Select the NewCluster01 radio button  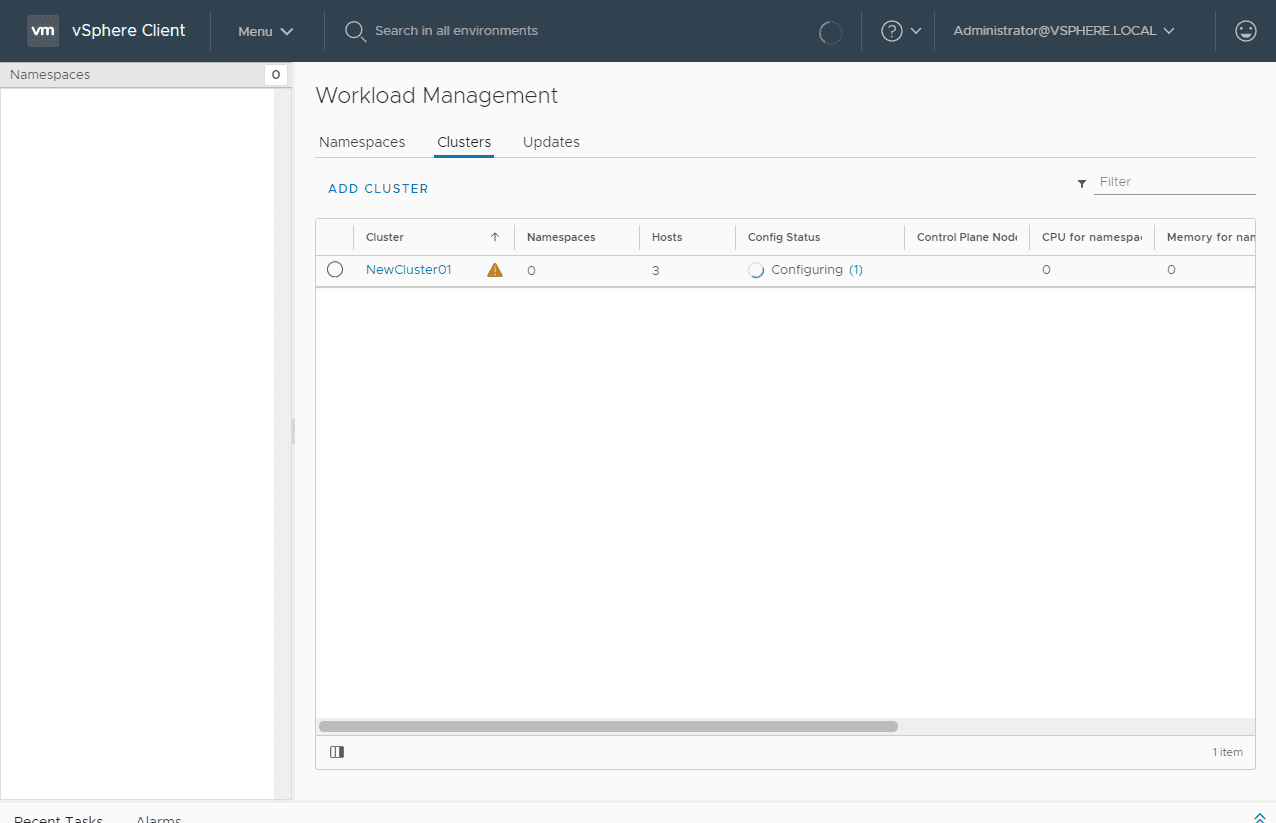click(x=335, y=269)
